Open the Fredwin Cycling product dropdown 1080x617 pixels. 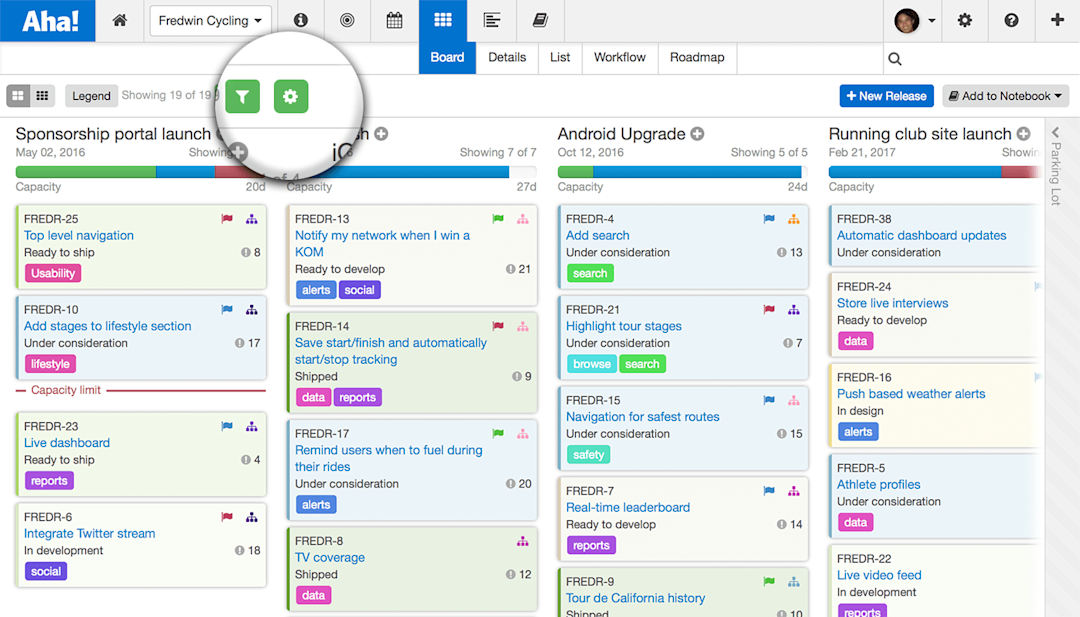pos(210,20)
